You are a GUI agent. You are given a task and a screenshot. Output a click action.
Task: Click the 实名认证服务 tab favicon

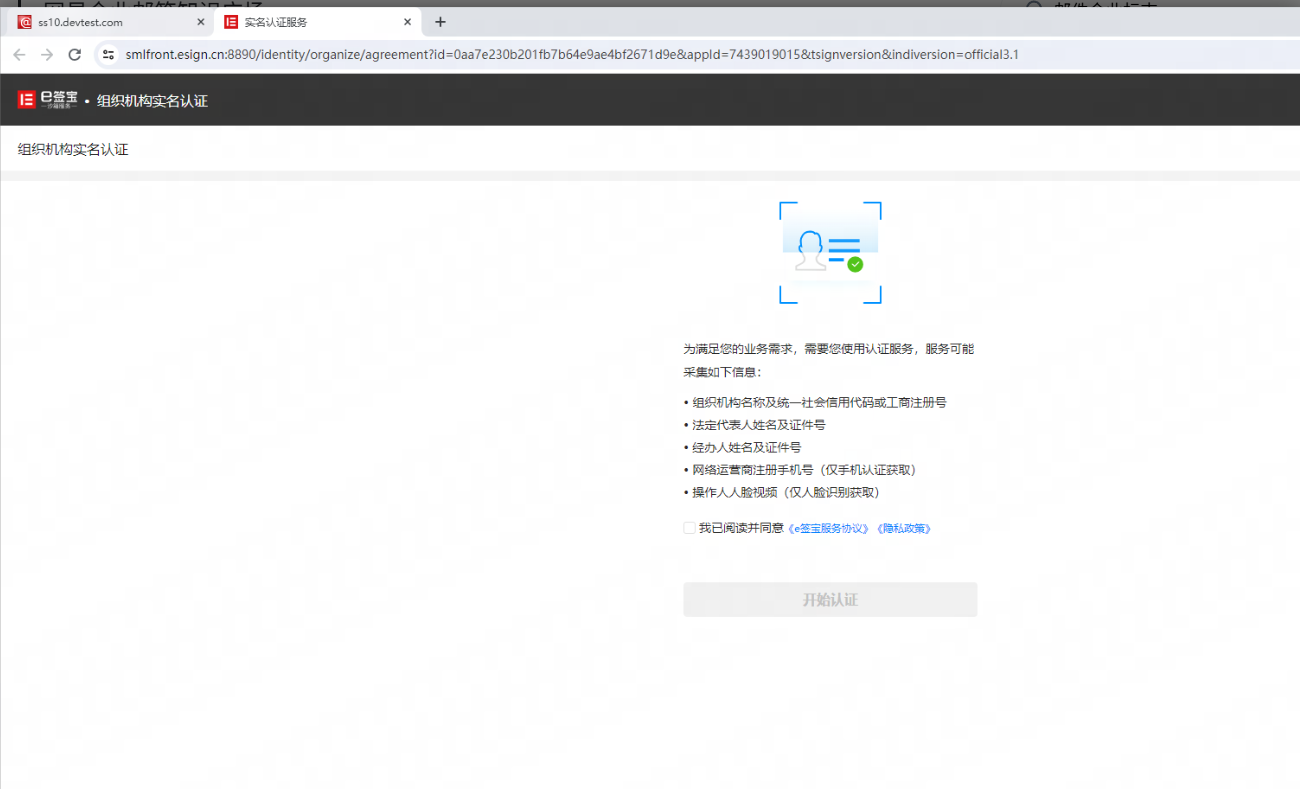(x=231, y=22)
